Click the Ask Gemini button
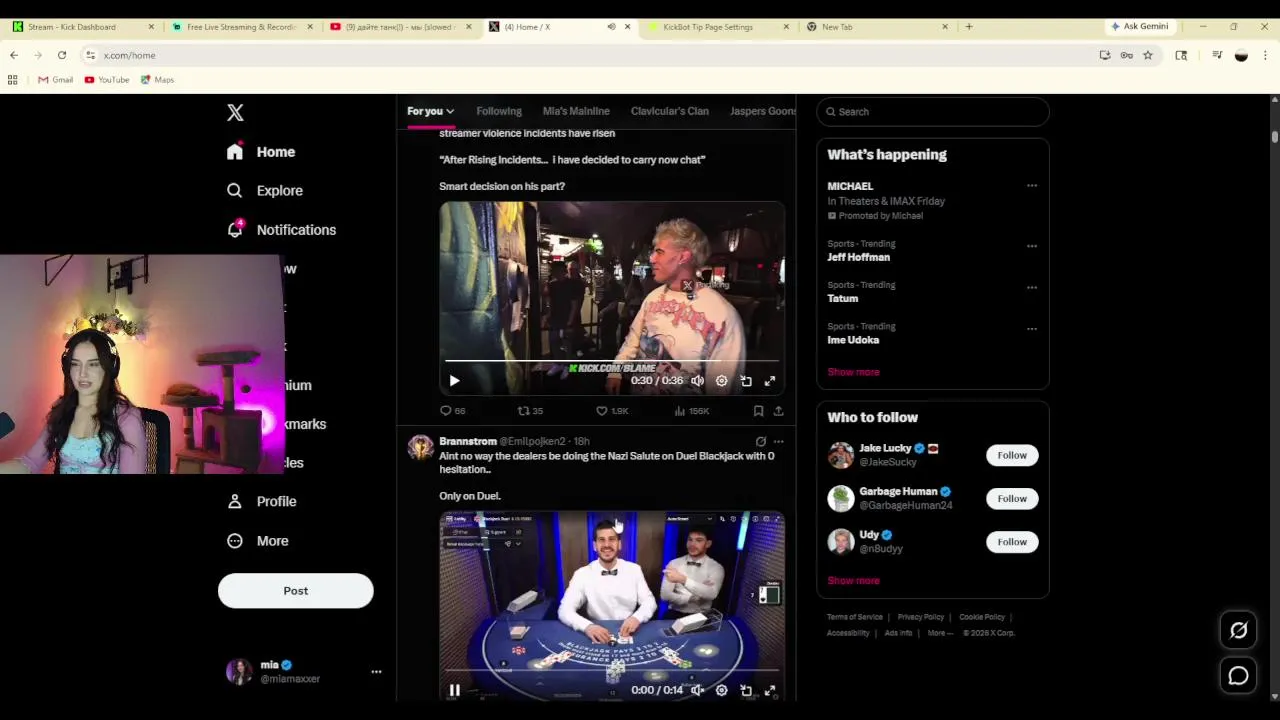1280x720 pixels. tap(1139, 27)
